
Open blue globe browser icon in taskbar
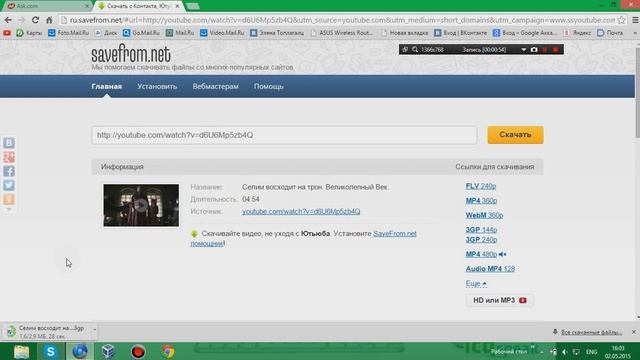tap(80, 351)
